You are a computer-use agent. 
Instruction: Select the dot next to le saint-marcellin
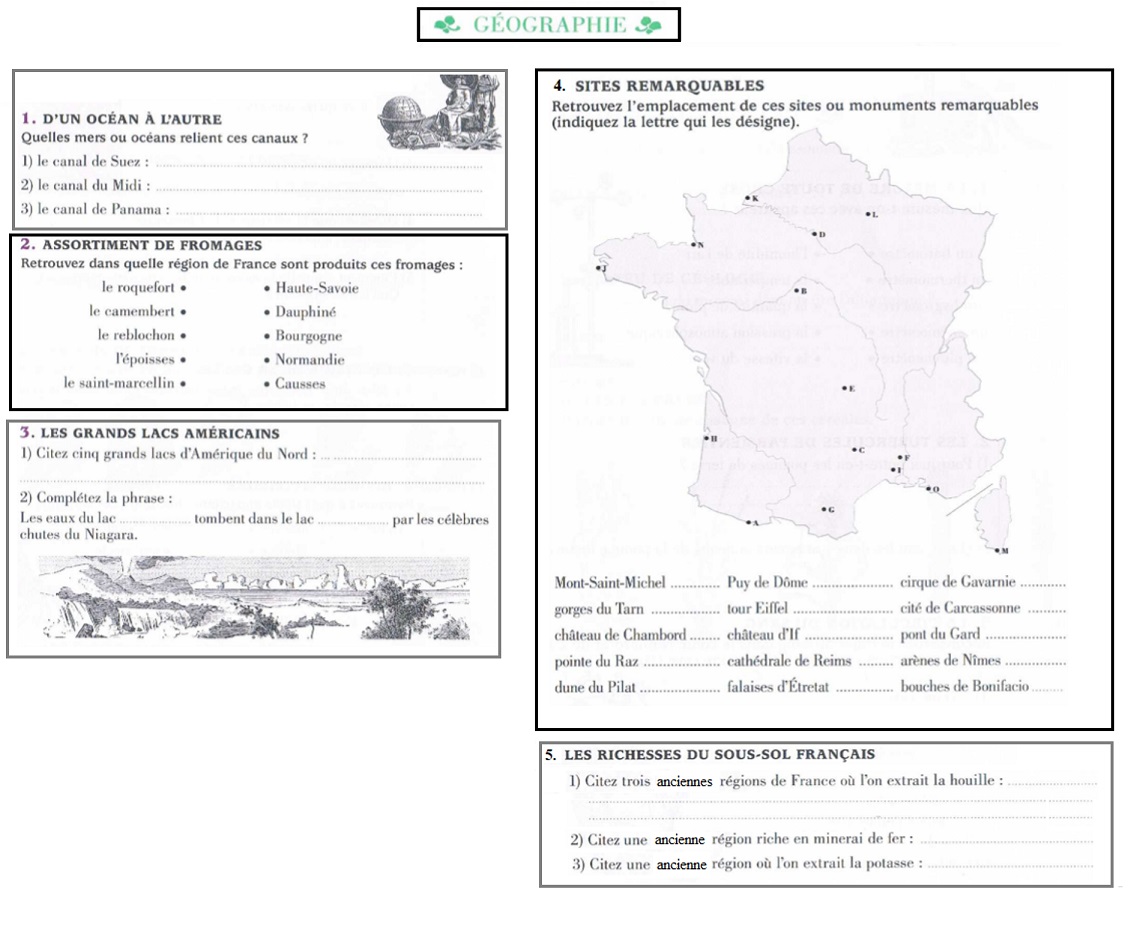pyautogui.click(x=184, y=383)
